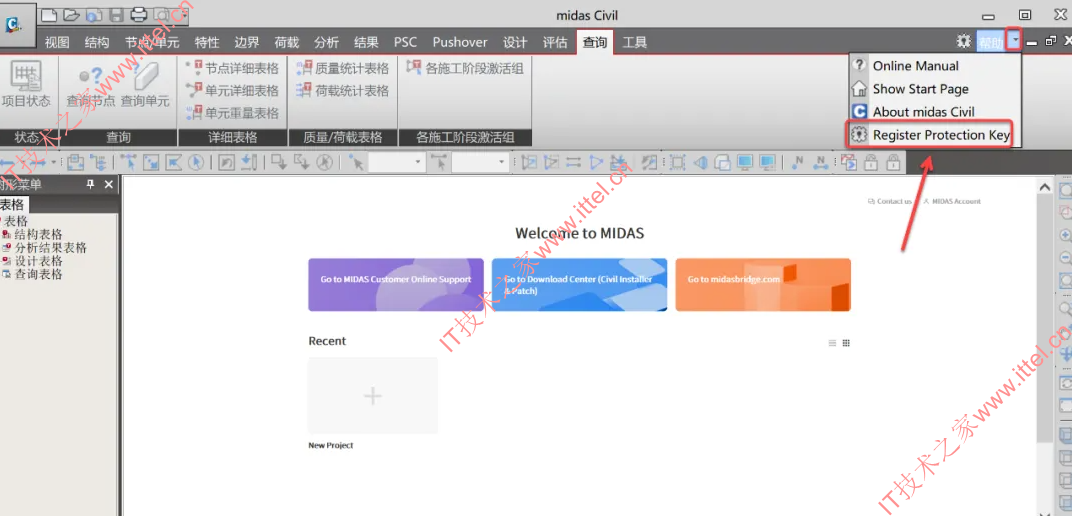
Task: Click the blue monitor display icon
Action: (x=745, y=163)
